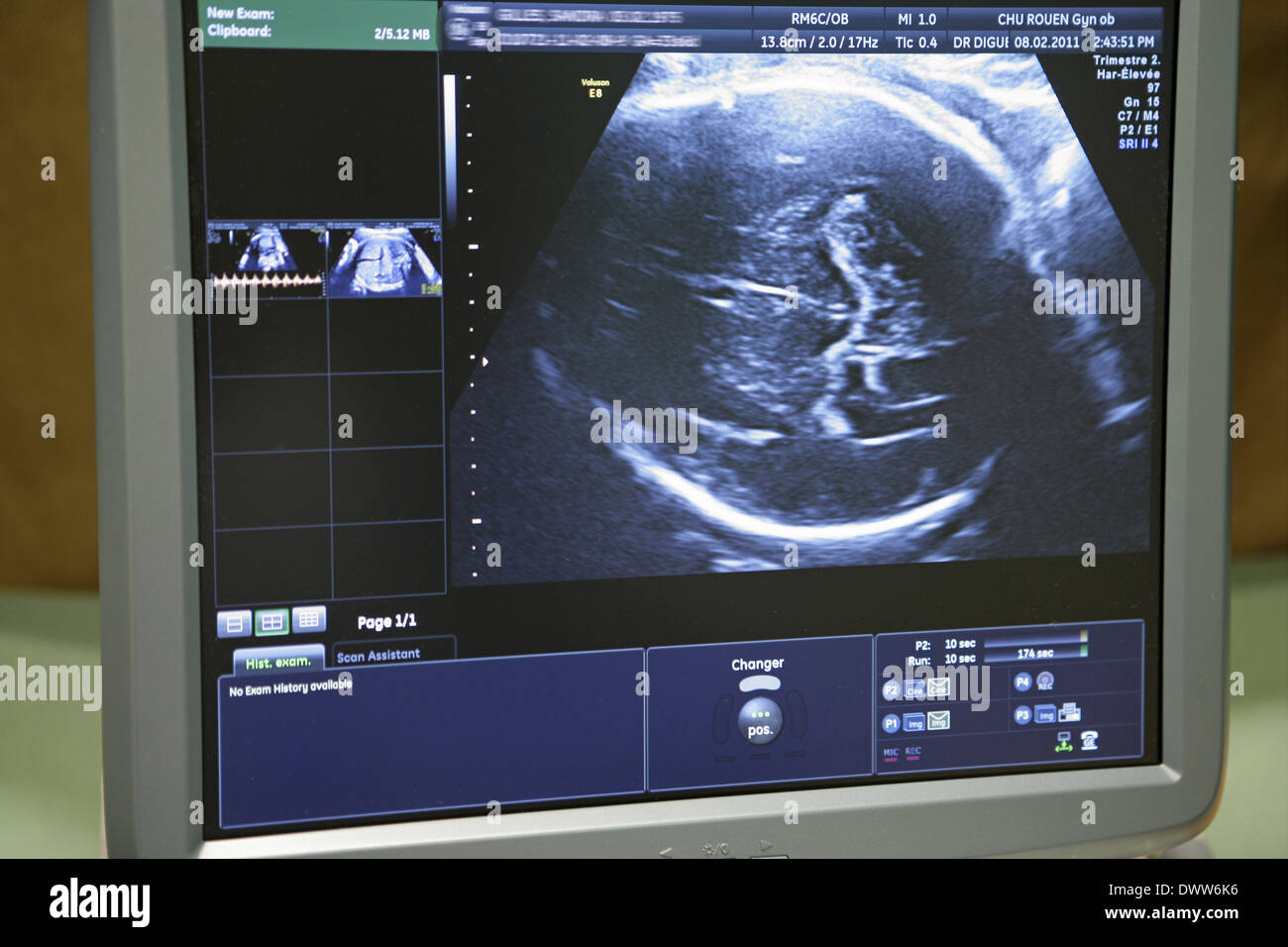Click the 'C7 / M4' setting
The image size is (1288, 947).
(1137, 116)
